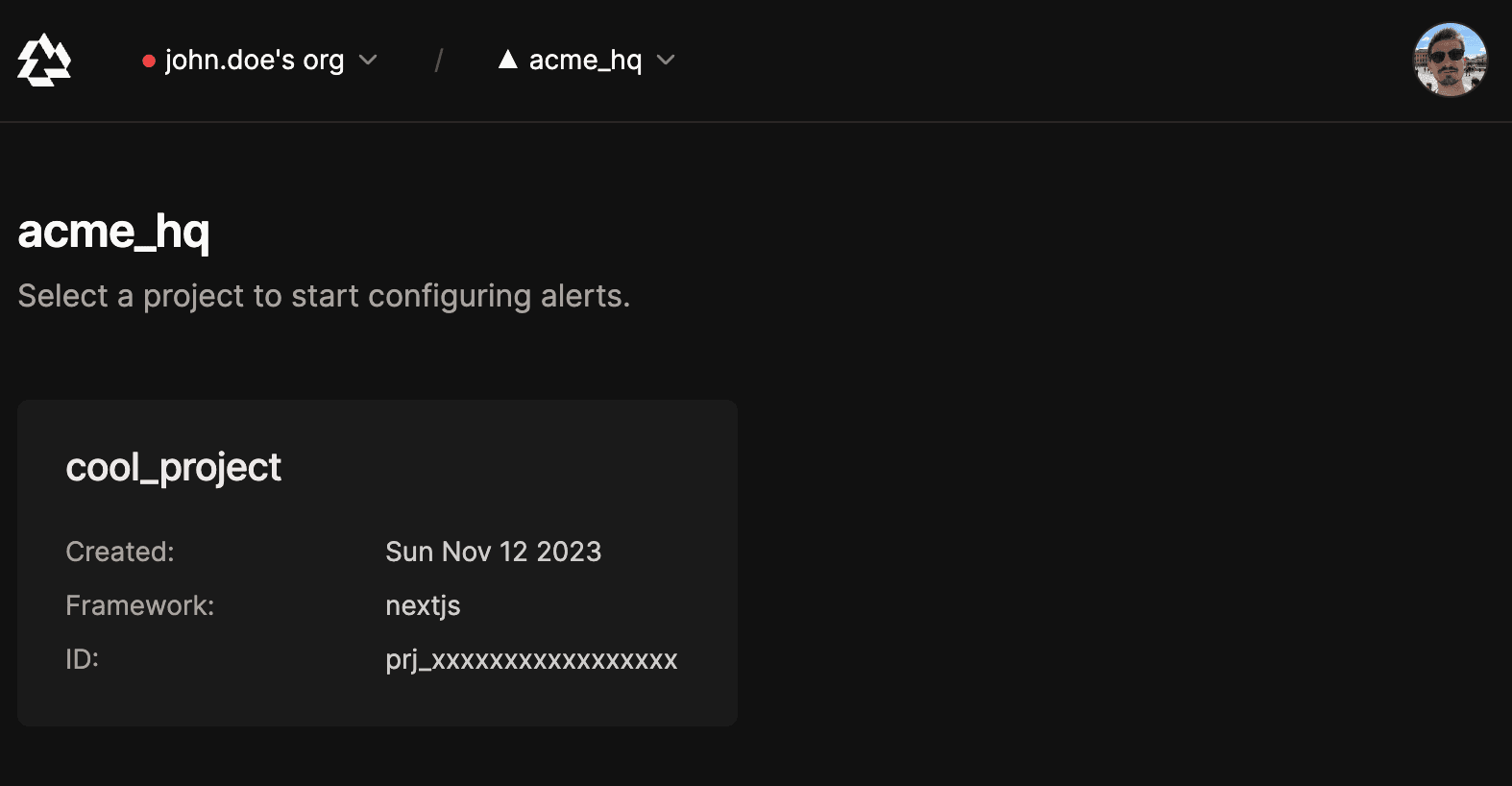Open the john.doe's org switcher

259,60
